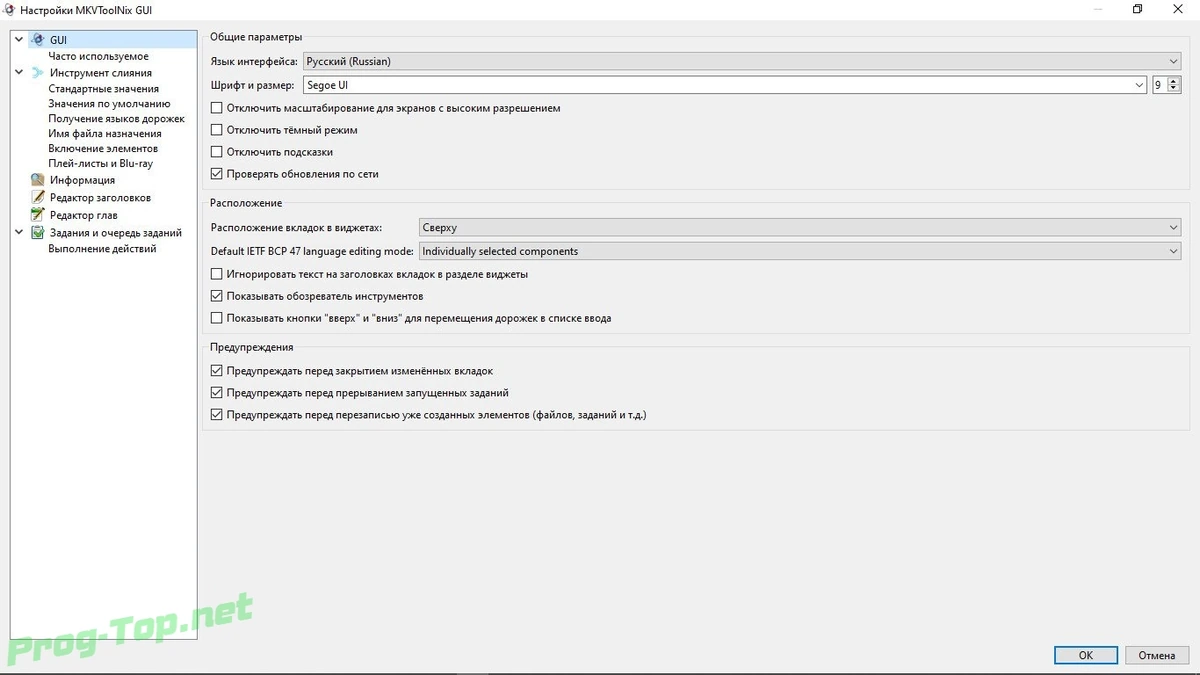Increase font size with the up arrow

[1175, 81]
